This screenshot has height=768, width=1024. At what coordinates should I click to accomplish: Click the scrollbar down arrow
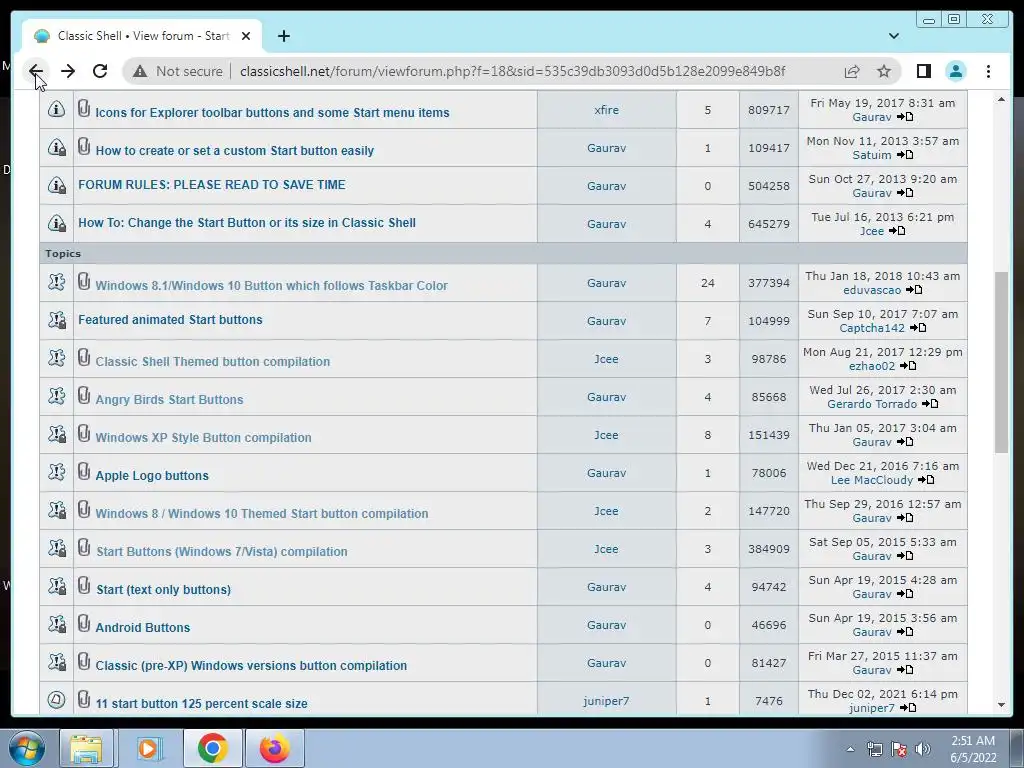click(1001, 705)
